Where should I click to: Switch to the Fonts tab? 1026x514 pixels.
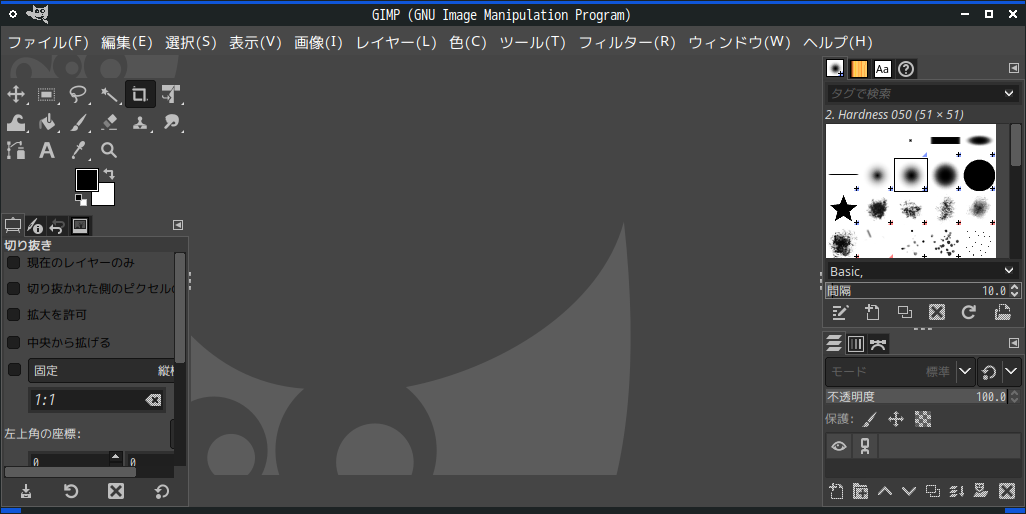pos(882,69)
